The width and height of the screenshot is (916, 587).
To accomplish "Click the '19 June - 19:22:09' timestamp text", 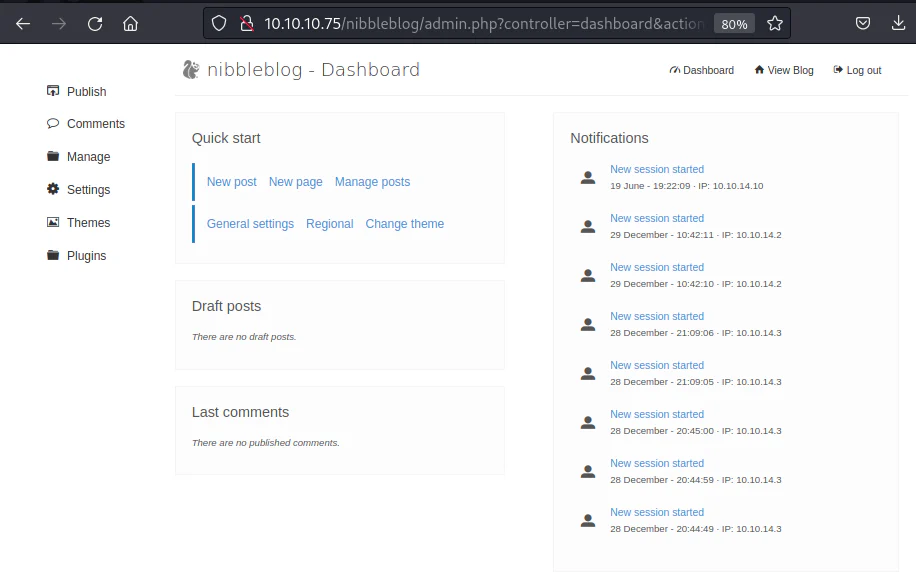I will tap(650, 186).
